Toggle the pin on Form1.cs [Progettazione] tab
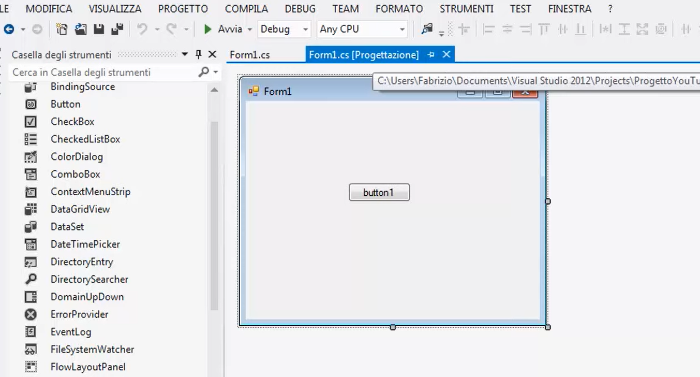The height and width of the screenshot is (377, 700). pyautogui.click(x=431, y=54)
